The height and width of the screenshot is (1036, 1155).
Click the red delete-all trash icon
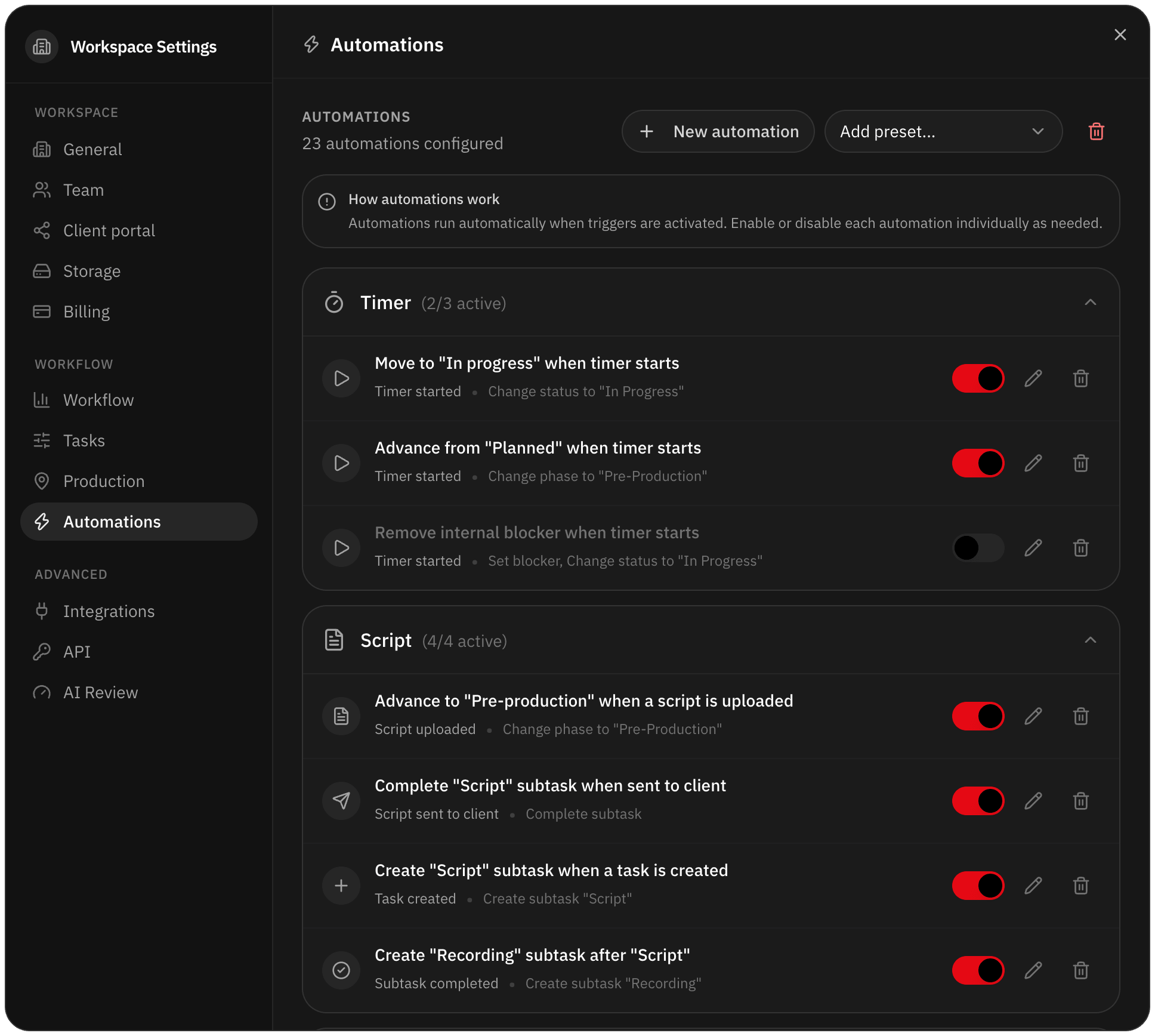tap(1097, 131)
